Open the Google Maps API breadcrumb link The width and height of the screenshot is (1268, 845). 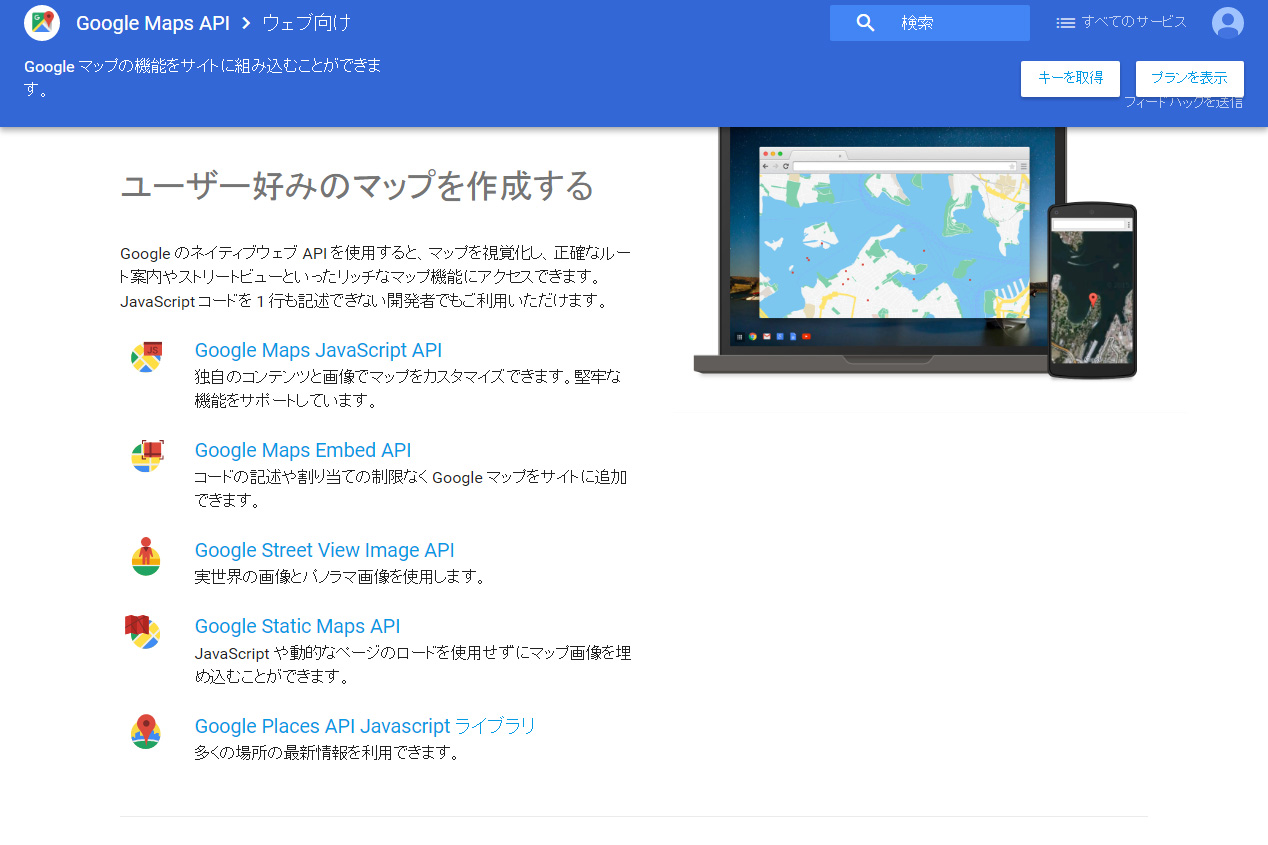[x=153, y=23]
